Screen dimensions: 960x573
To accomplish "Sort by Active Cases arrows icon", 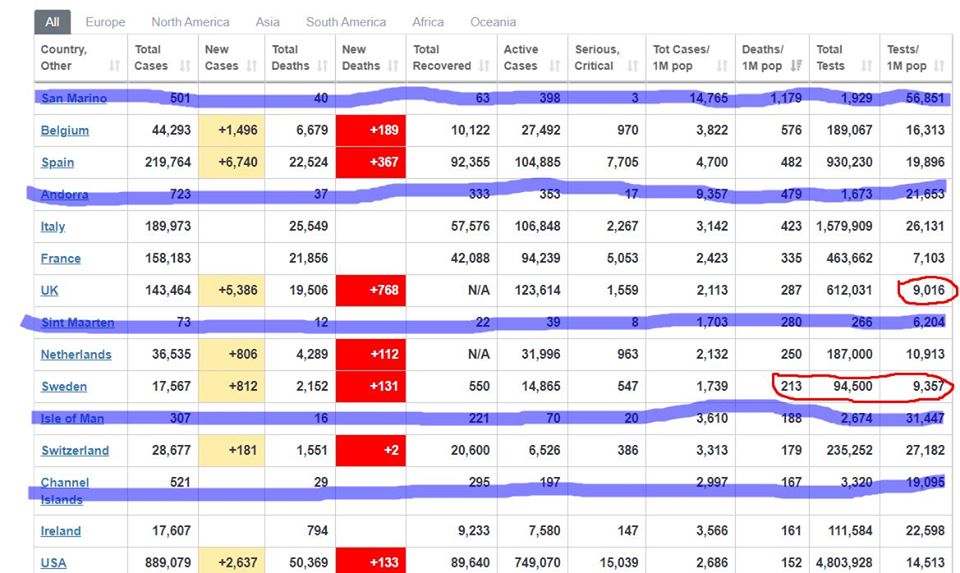I will [x=555, y=66].
